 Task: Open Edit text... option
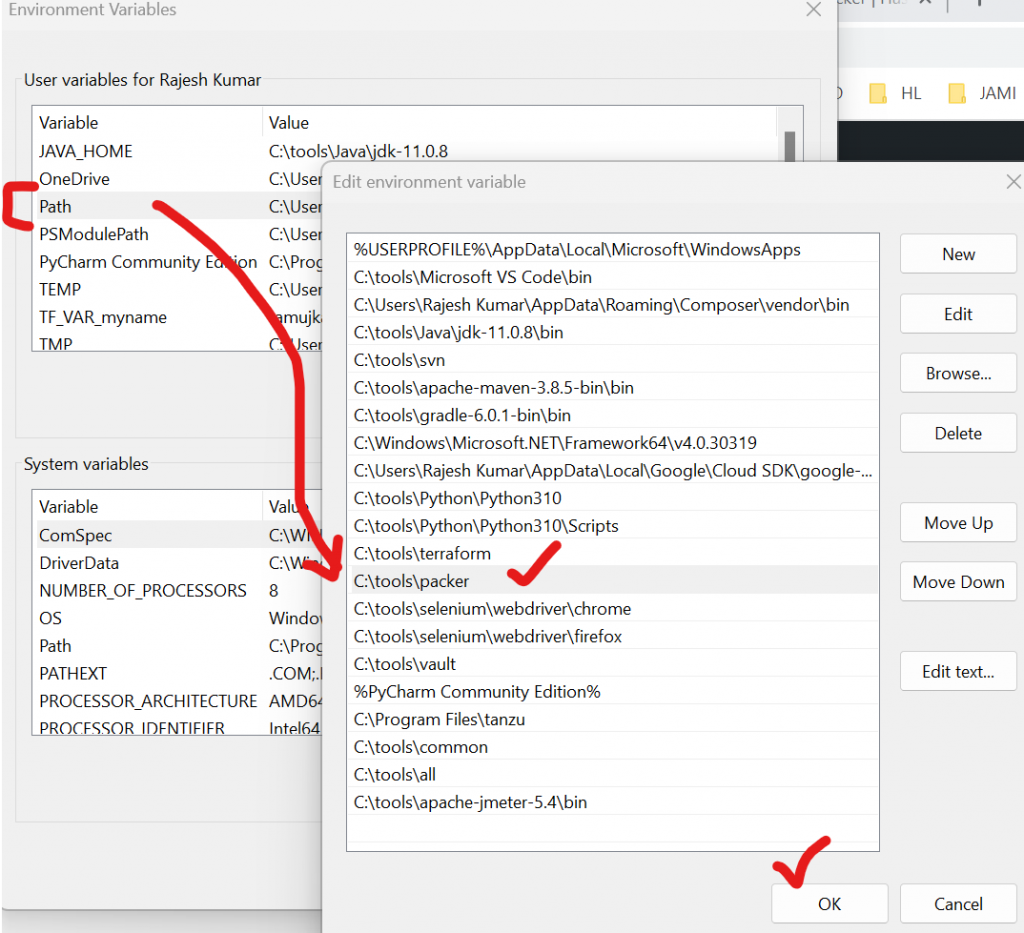coord(957,671)
